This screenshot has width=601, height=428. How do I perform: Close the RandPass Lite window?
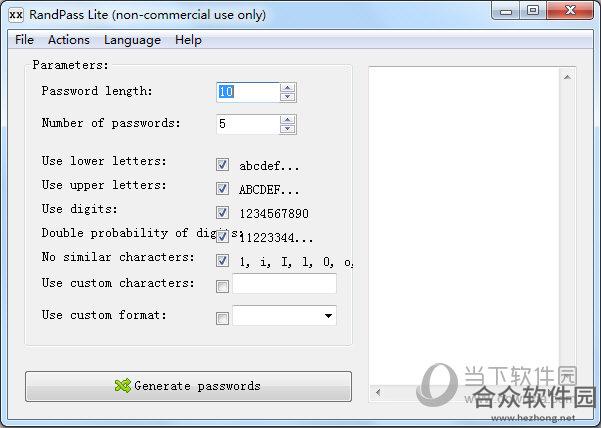click(570, 11)
